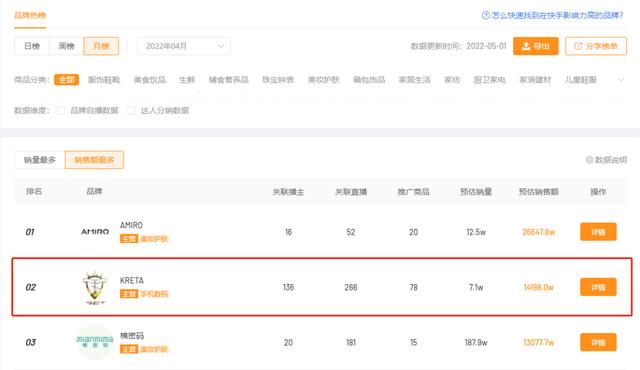This screenshot has width=640, height=370.
Task: Click the 数据说明 info icon
Action: pos(589,160)
